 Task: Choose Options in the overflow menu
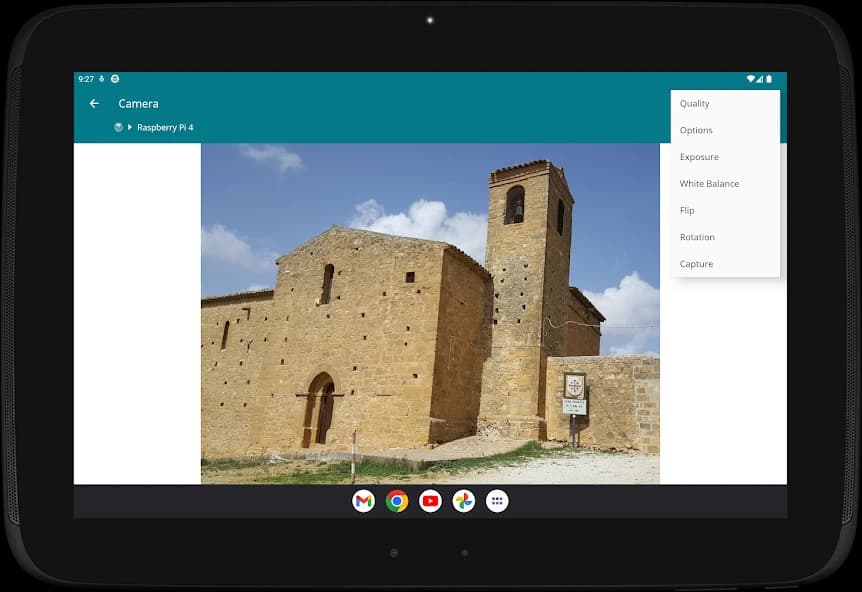[x=696, y=130]
